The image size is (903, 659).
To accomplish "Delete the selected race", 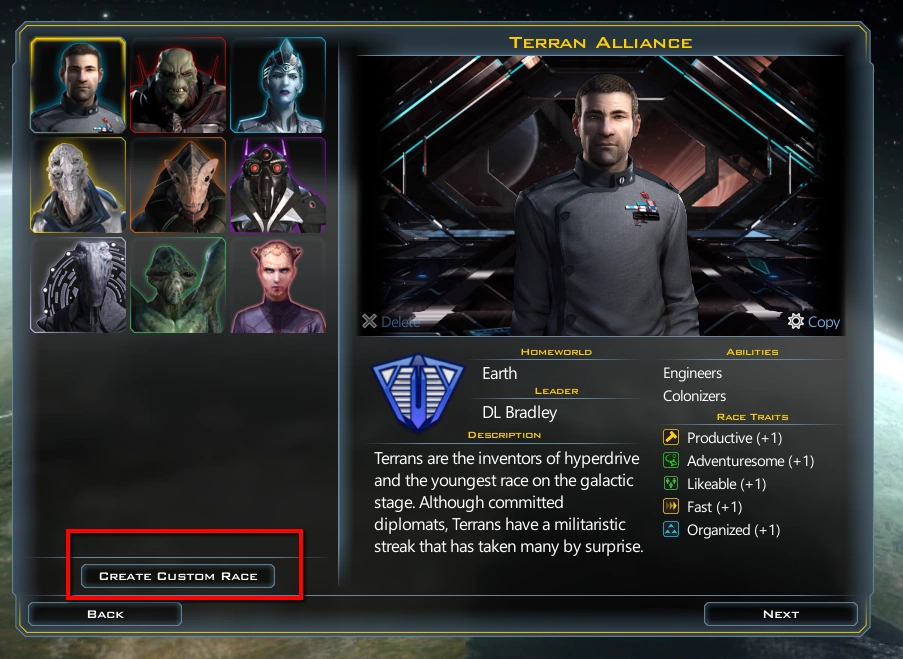I will pyautogui.click(x=390, y=321).
